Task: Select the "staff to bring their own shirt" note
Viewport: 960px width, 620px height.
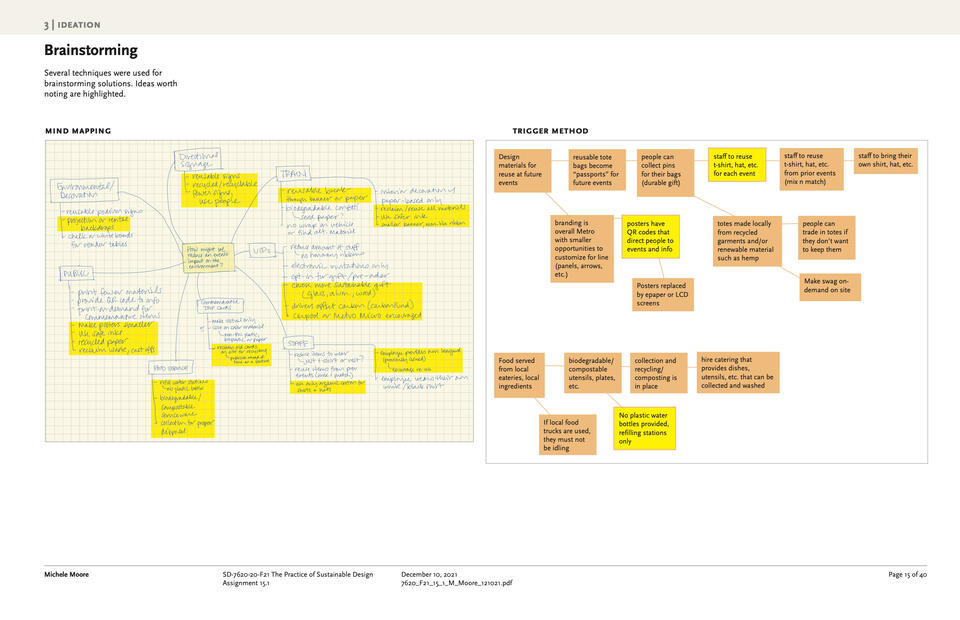Action: (x=885, y=160)
